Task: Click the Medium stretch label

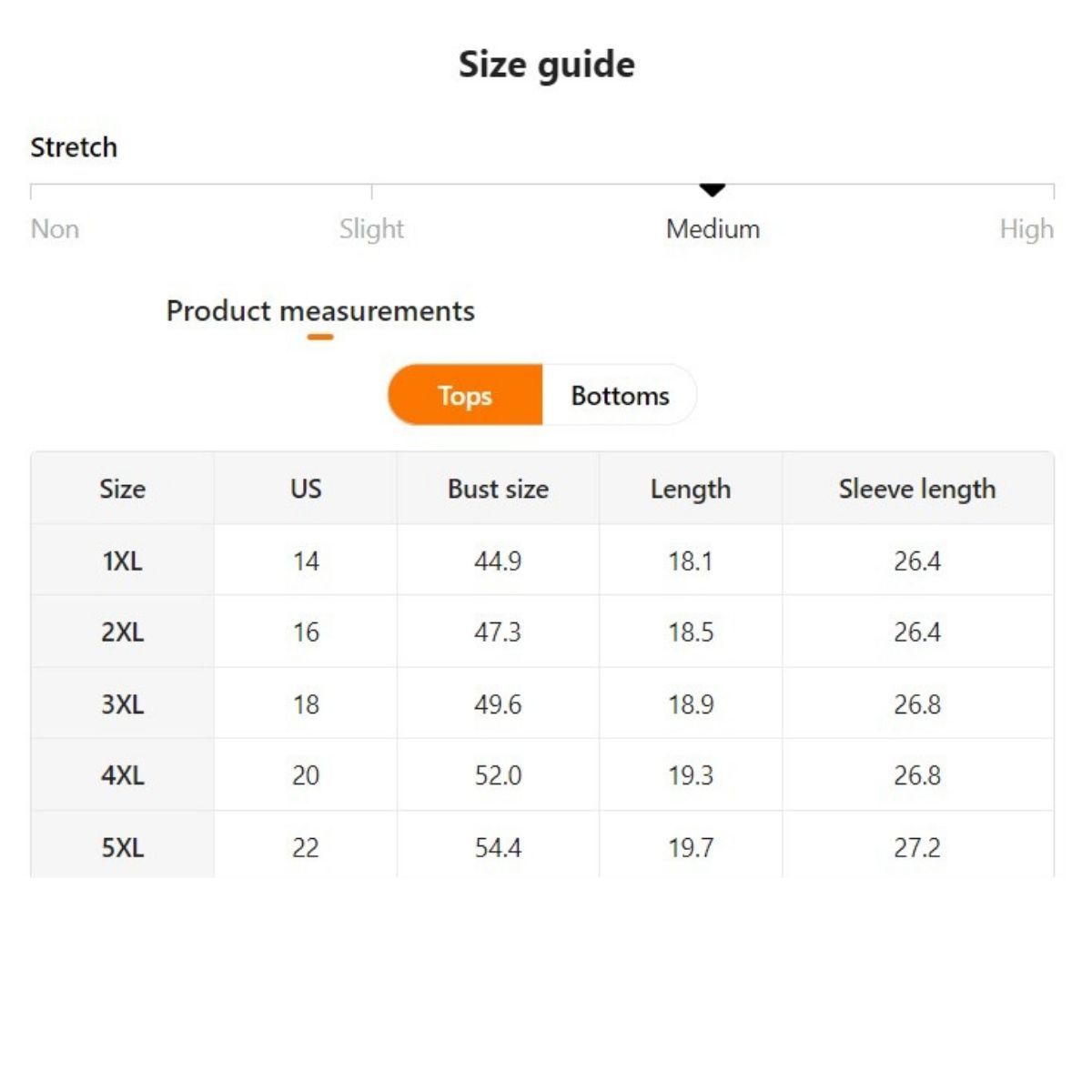Action: 713,228
